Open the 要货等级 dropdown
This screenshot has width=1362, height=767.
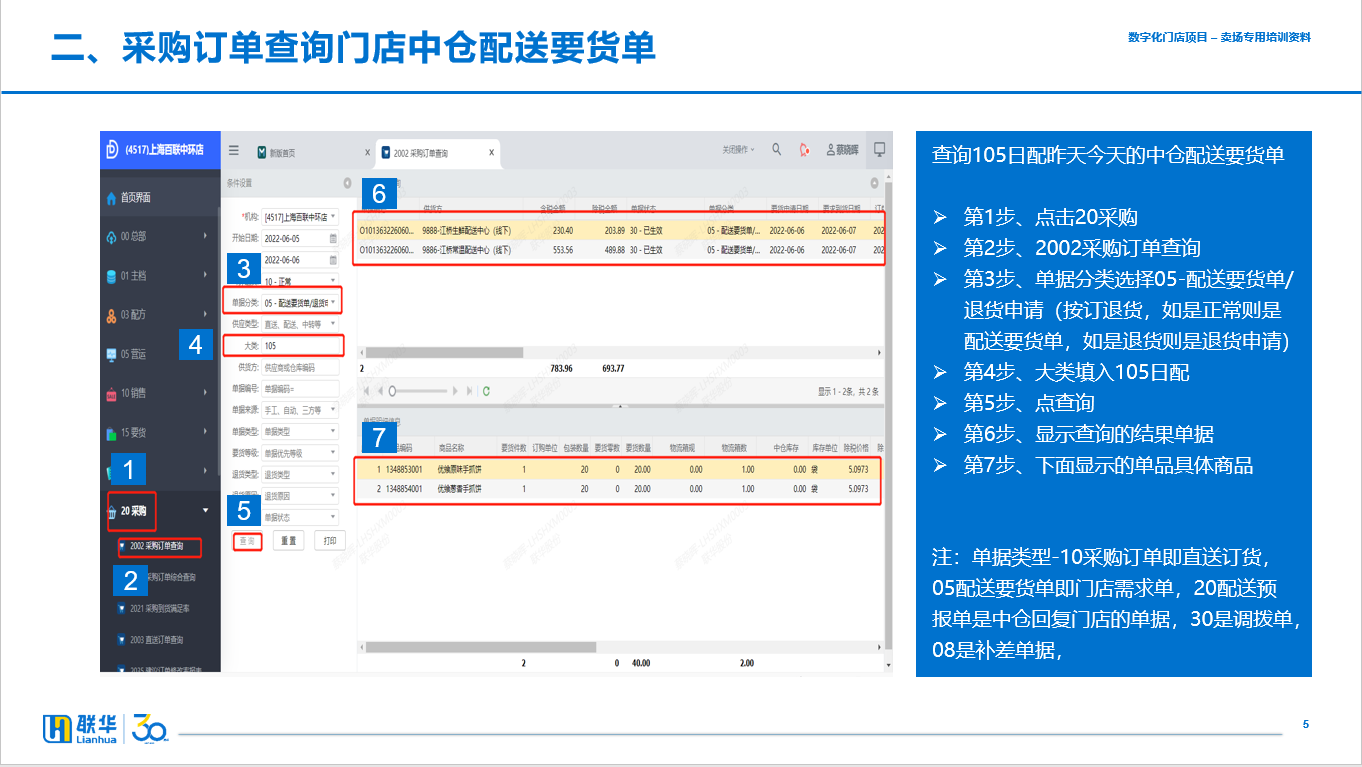click(300, 452)
